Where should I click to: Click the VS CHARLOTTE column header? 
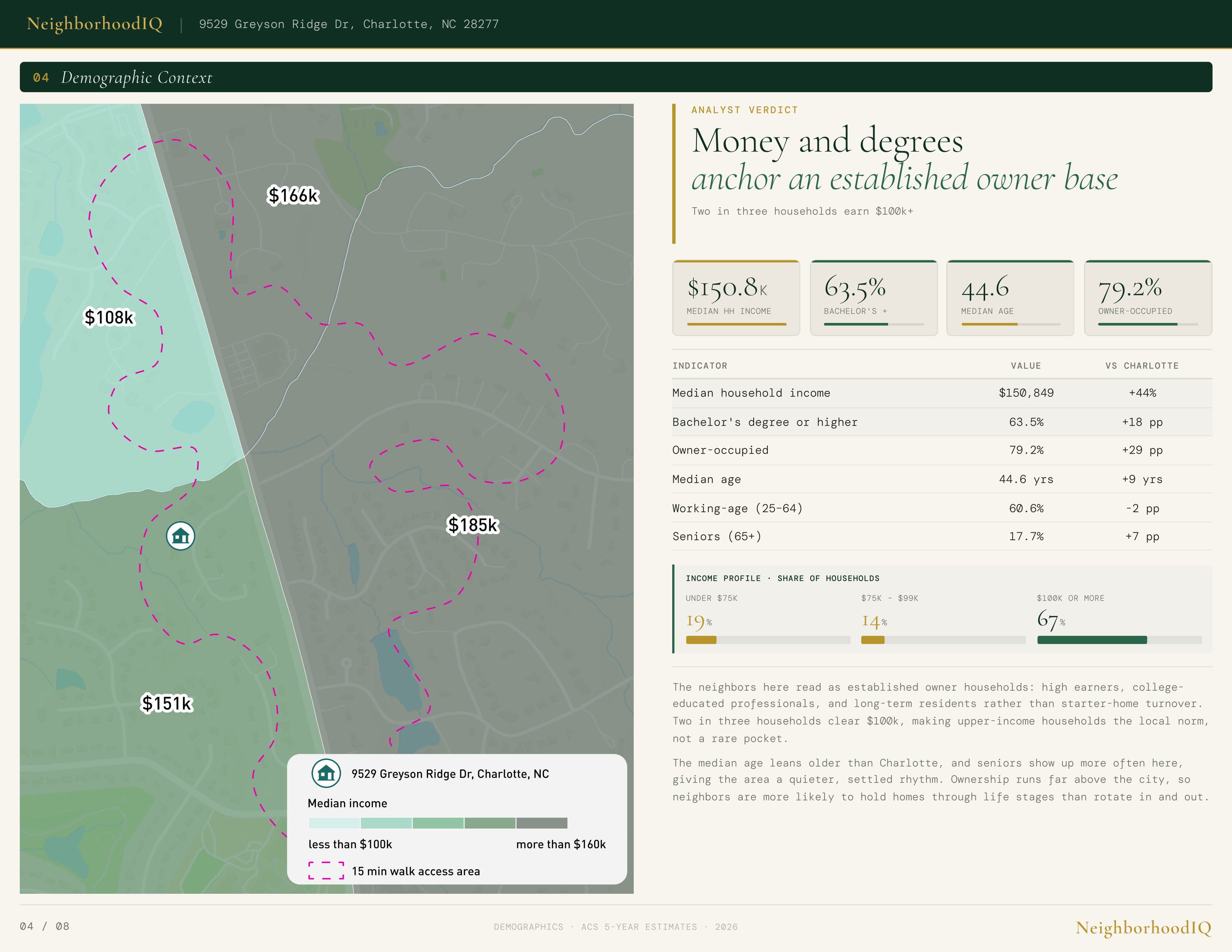(x=1142, y=365)
